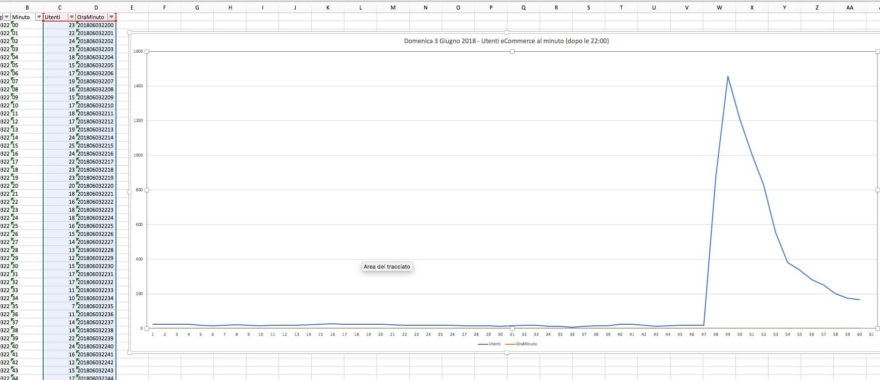
Task: Select Utenti value 25 beside 201806032215
Action: [x=59, y=145]
